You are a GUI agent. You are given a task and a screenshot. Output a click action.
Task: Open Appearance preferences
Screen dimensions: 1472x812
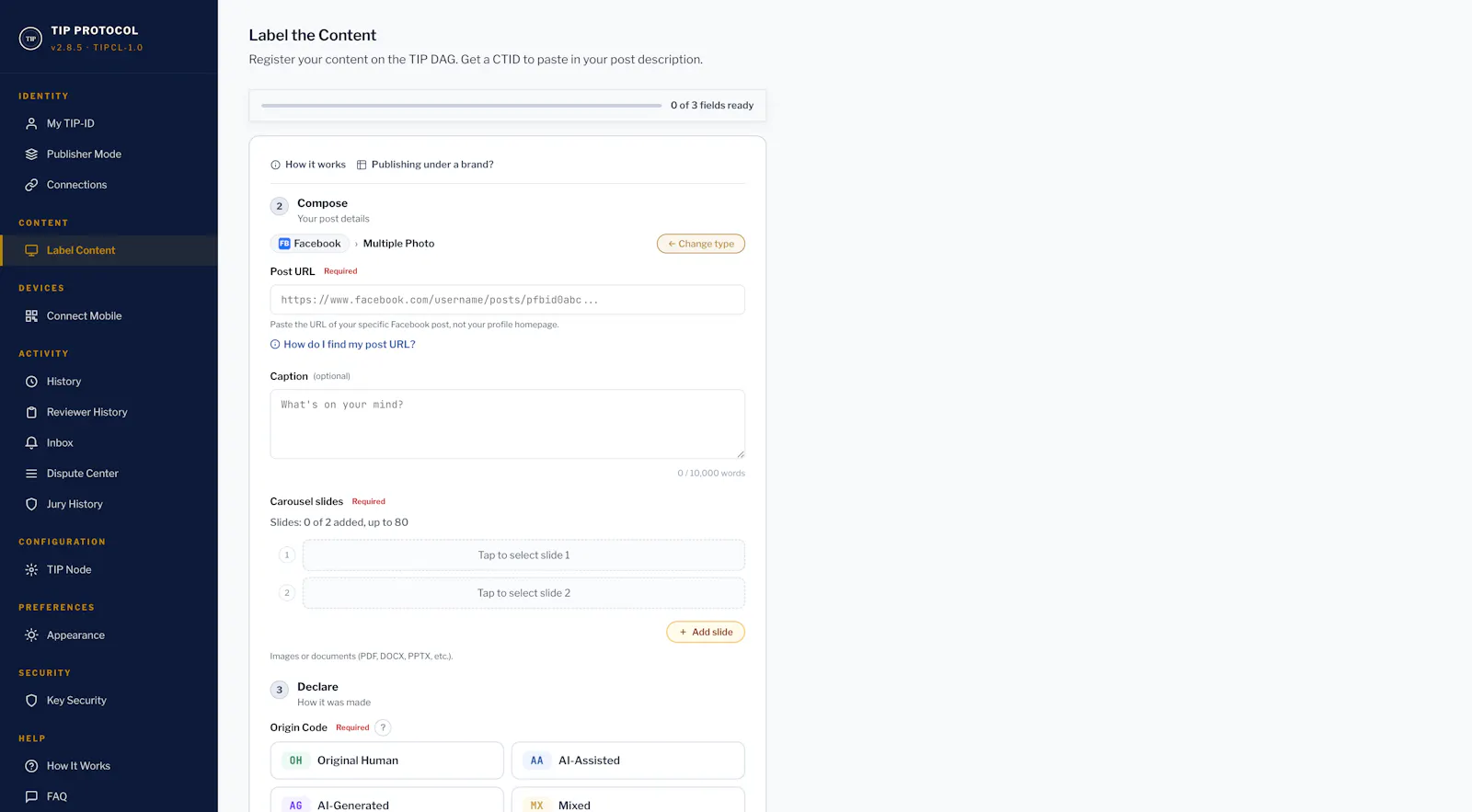(x=109, y=635)
